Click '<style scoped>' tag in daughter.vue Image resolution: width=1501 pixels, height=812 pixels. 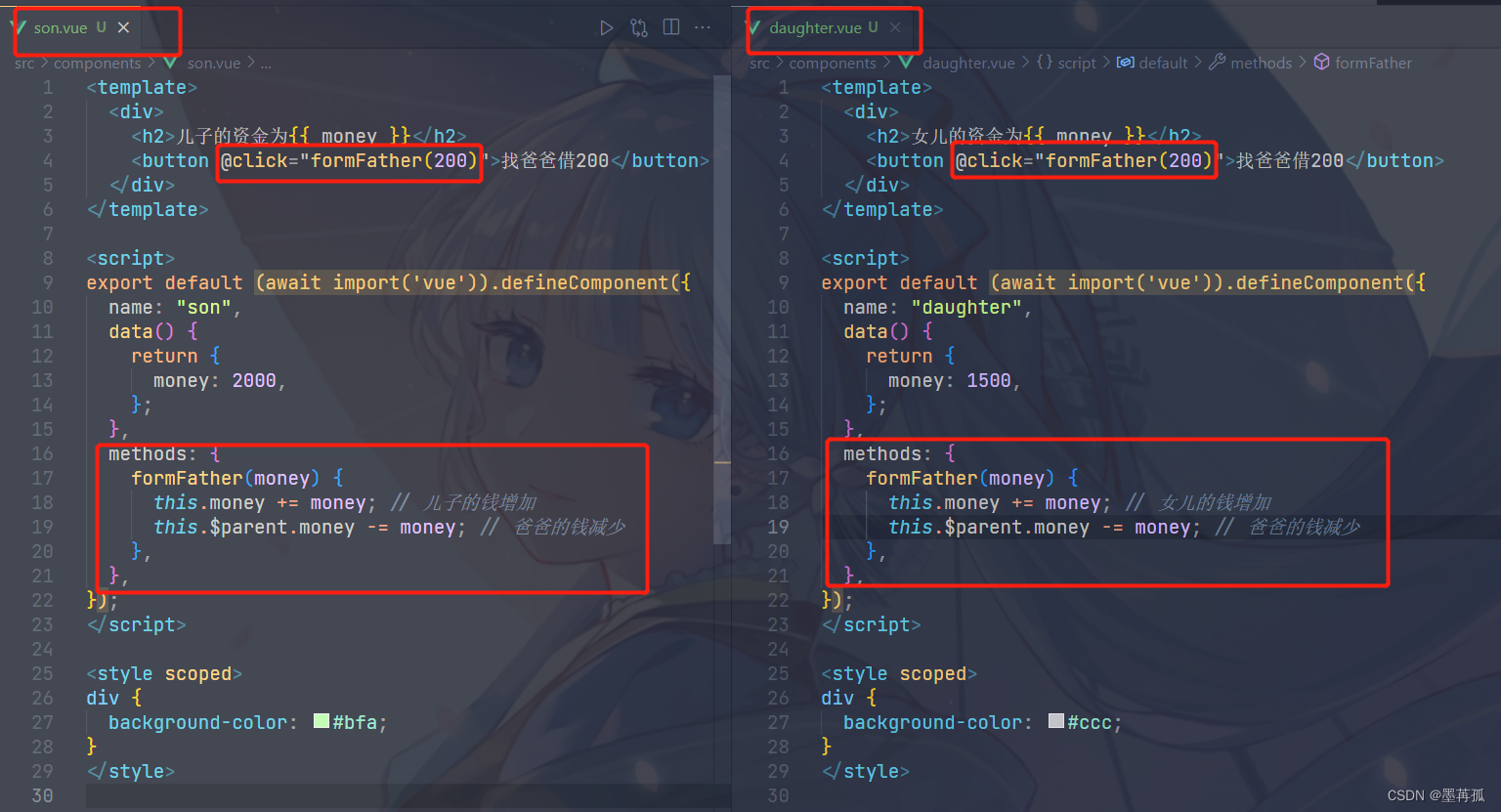899,673
